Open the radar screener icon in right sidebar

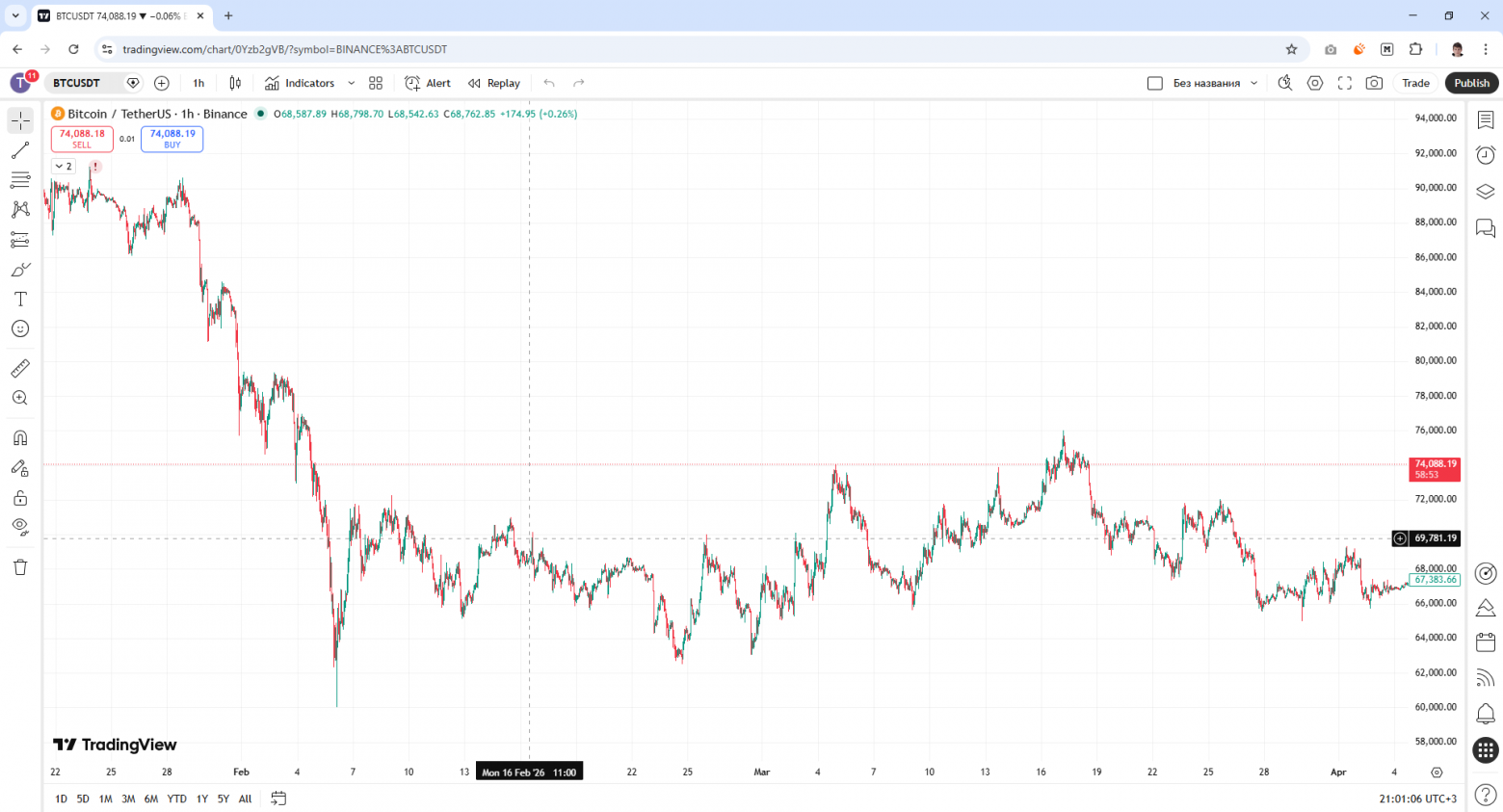pos(1486,574)
